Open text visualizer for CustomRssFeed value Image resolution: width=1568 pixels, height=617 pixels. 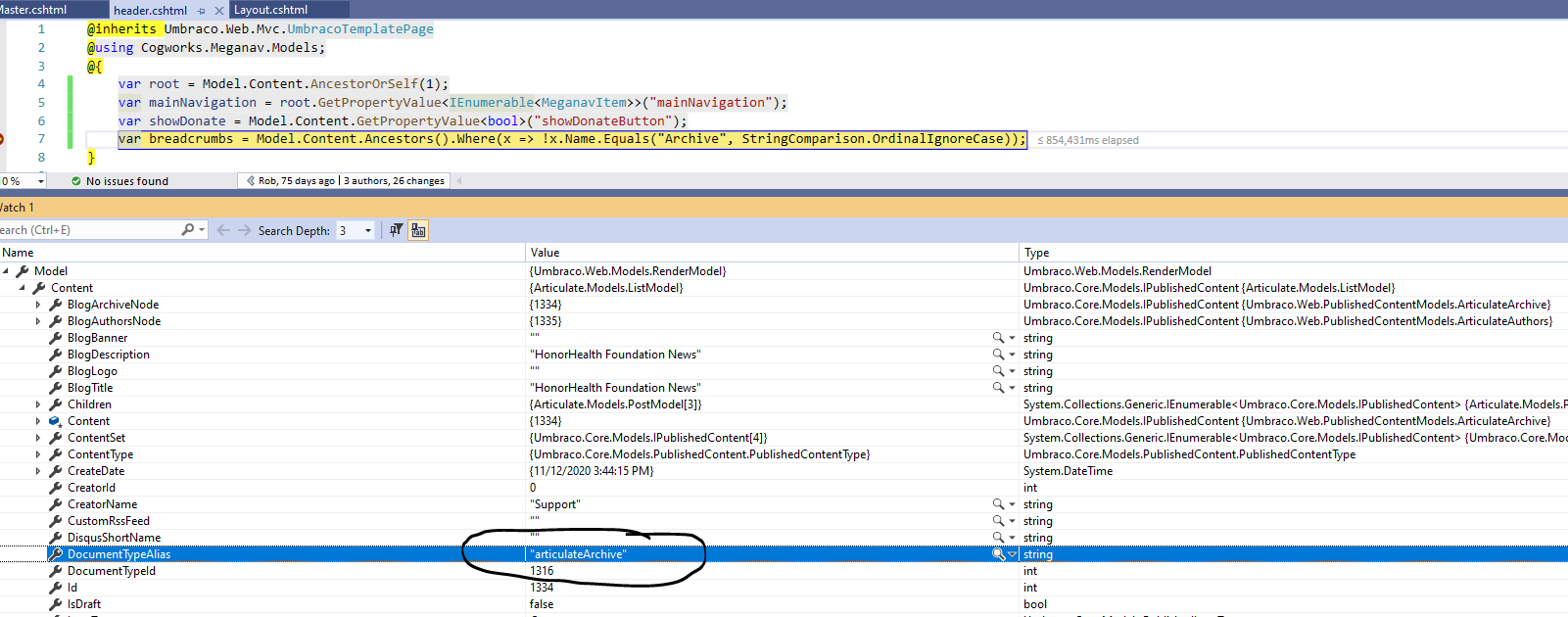click(x=998, y=521)
